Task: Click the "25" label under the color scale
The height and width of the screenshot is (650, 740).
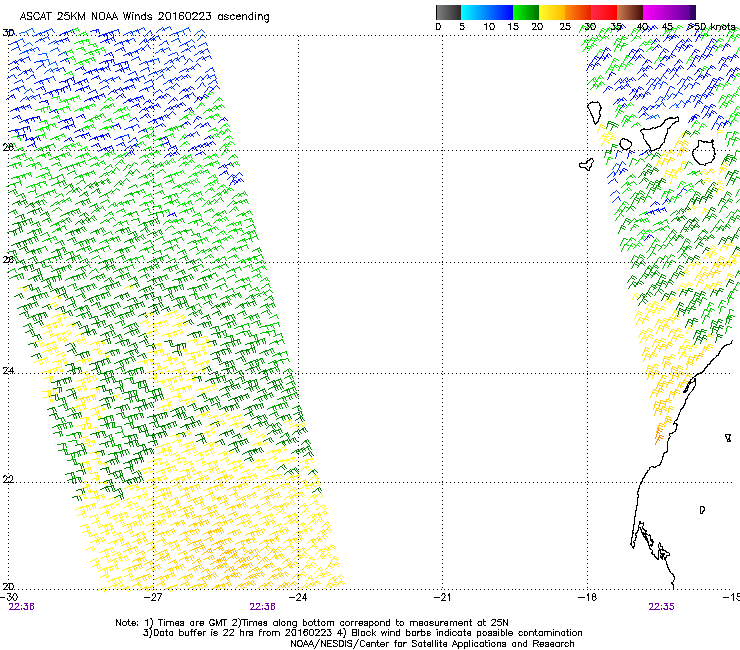Action: (565, 27)
